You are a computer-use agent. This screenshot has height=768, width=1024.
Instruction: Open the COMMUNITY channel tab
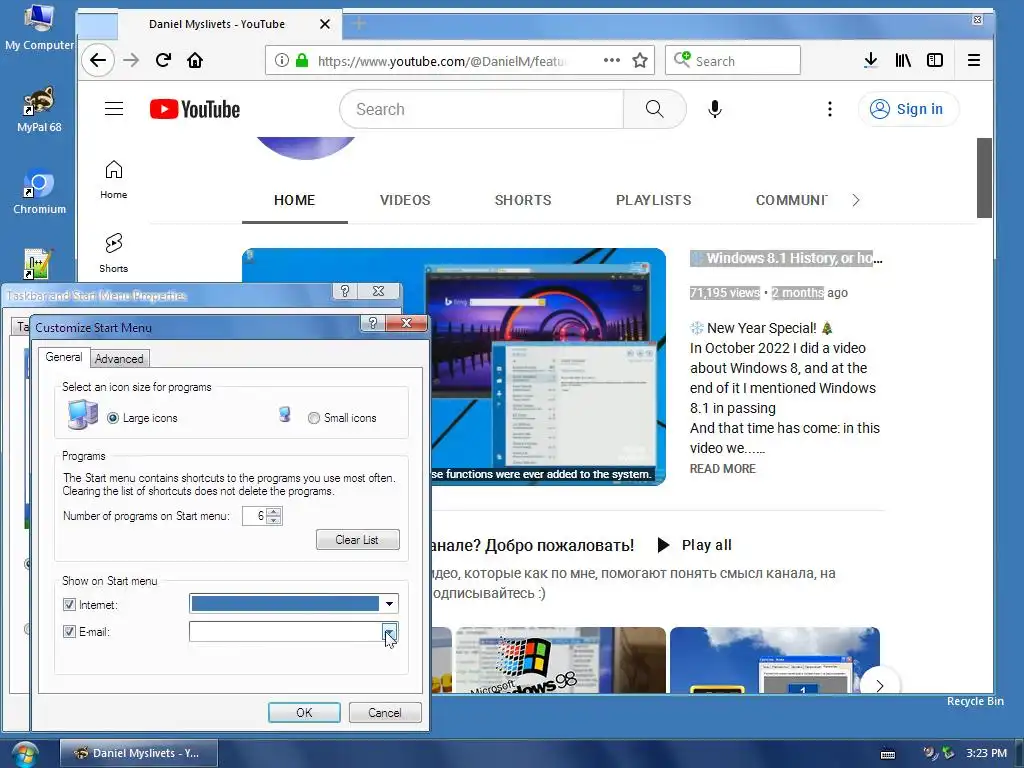[792, 200]
